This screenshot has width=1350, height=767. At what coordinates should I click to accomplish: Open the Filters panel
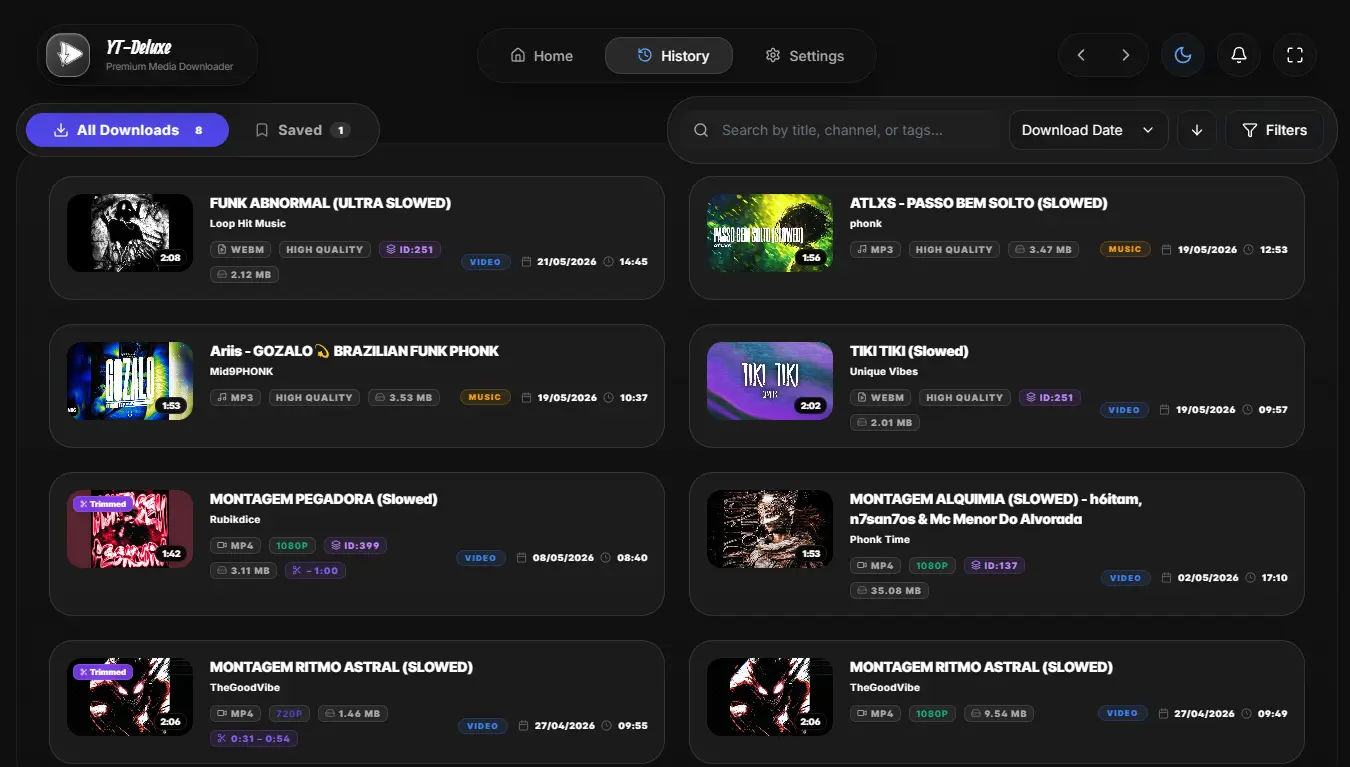tap(1274, 130)
